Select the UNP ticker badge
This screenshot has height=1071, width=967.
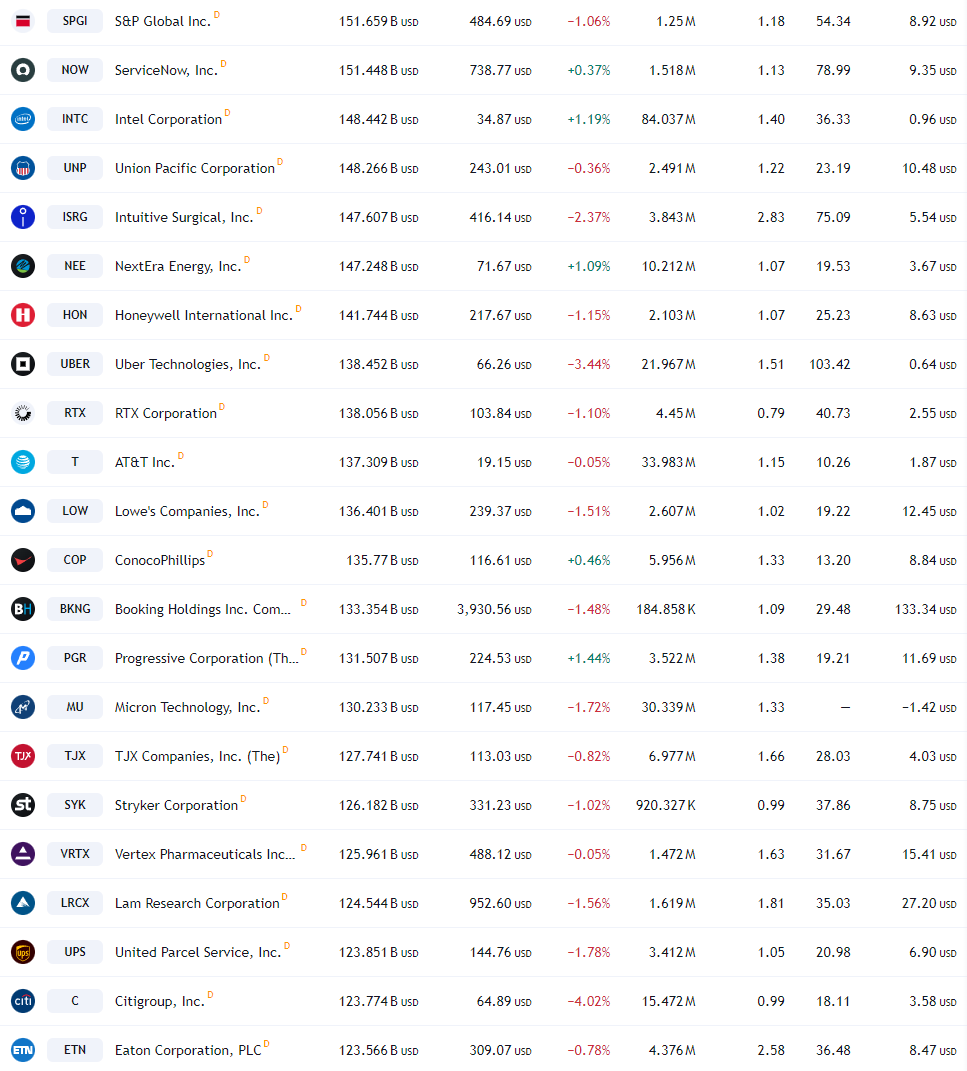pyautogui.click(x=75, y=168)
